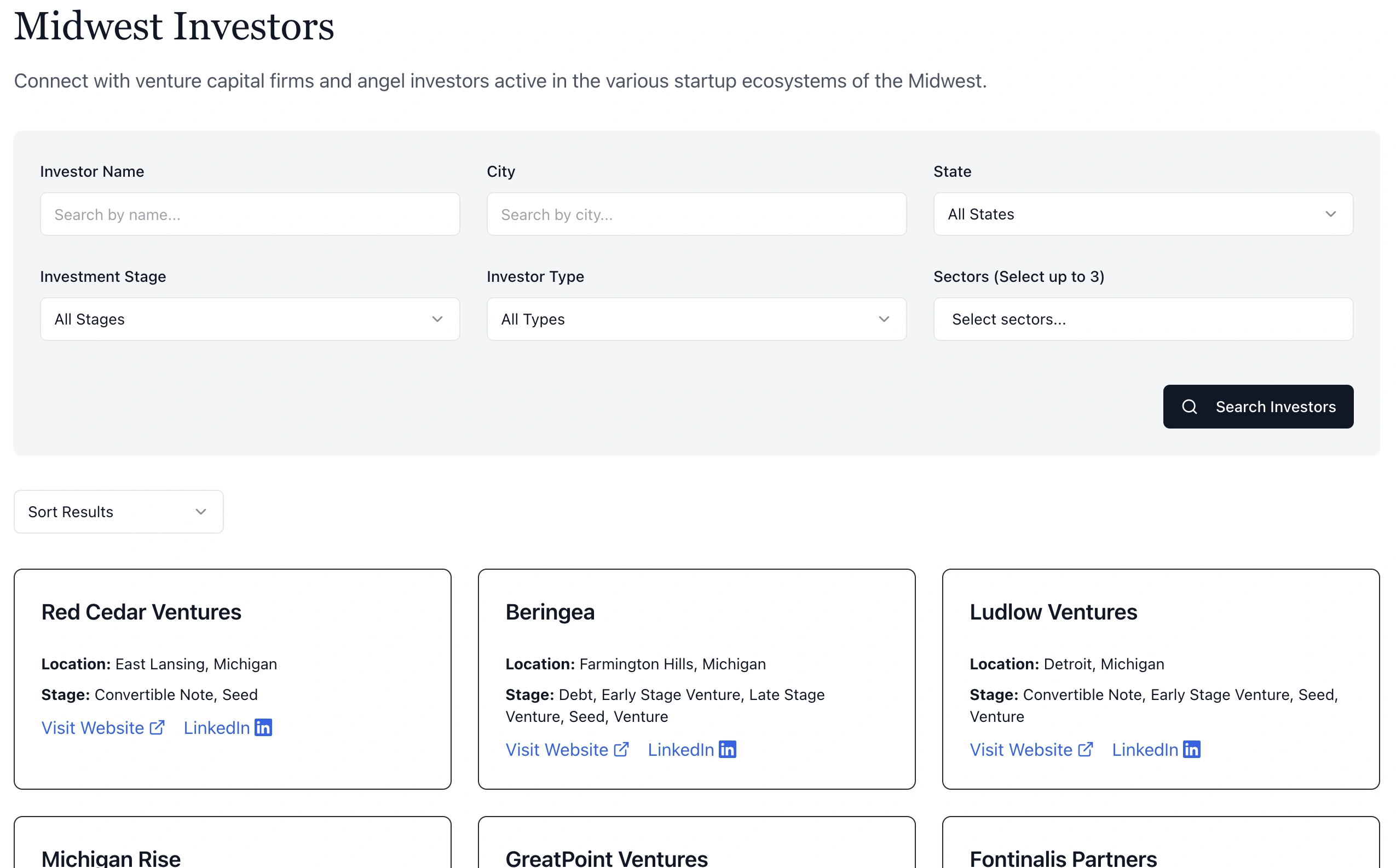
Task: Click the Red Cedar Ventures card title
Action: pyautogui.click(x=141, y=612)
